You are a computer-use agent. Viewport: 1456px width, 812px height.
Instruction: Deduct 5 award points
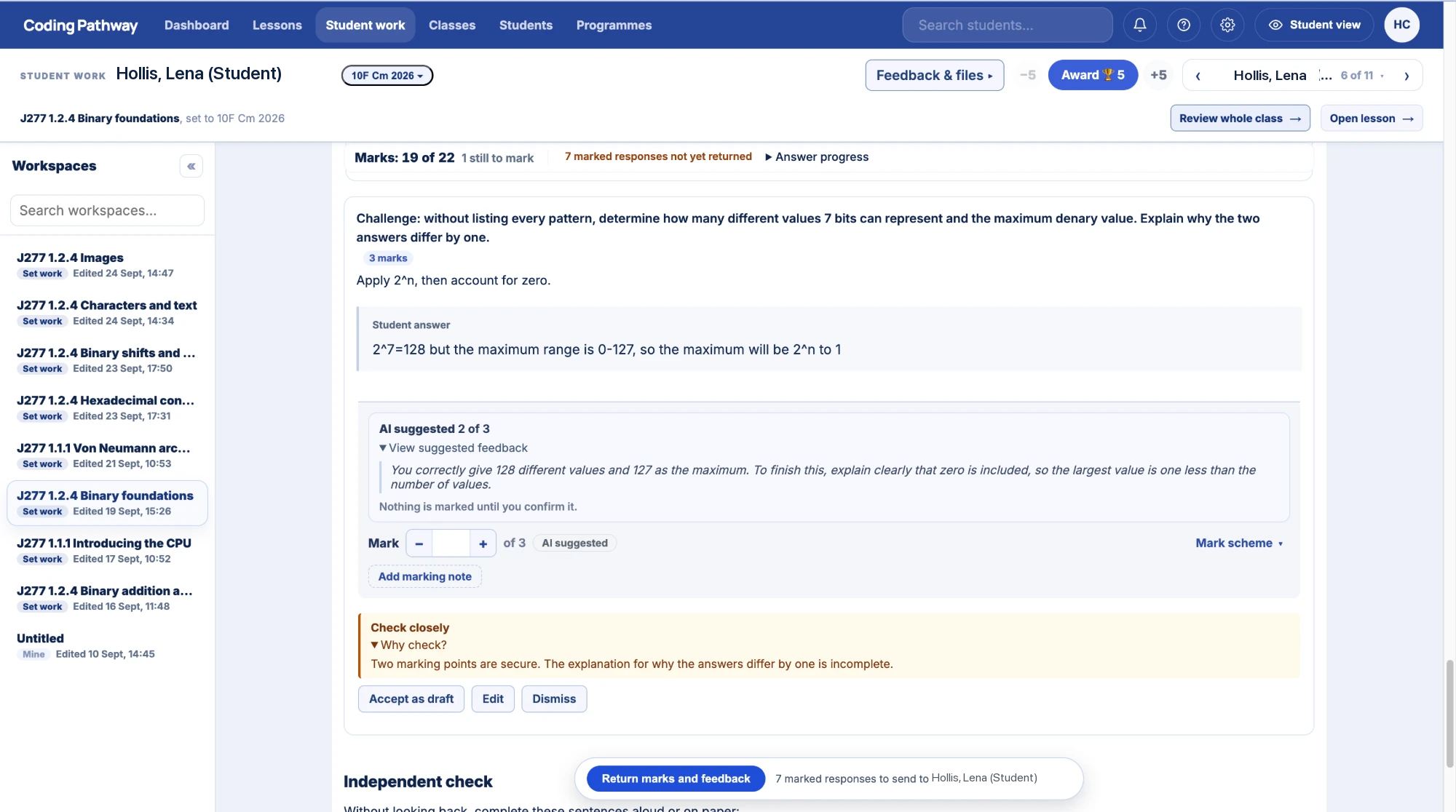[x=1027, y=75]
